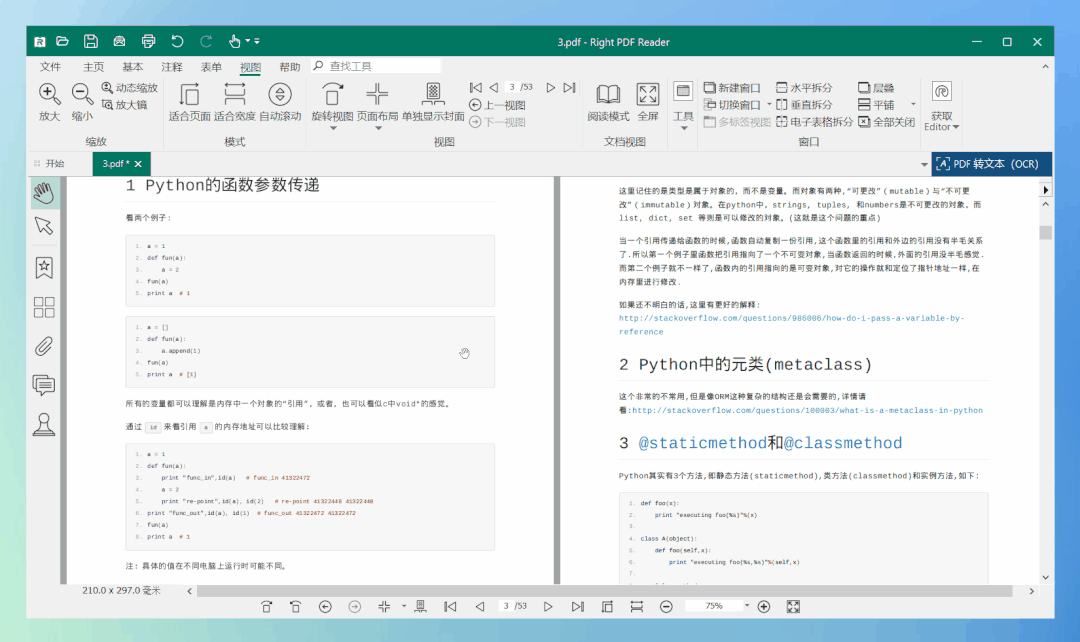This screenshot has width=1080, height=642.
Task: Click 垂直拆分 vertical split
Action: (804, 105)
